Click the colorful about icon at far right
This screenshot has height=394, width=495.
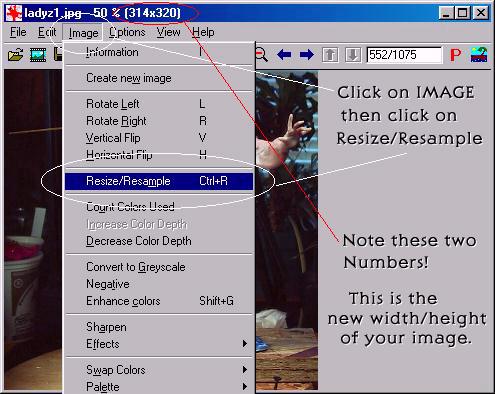[479, 55]
